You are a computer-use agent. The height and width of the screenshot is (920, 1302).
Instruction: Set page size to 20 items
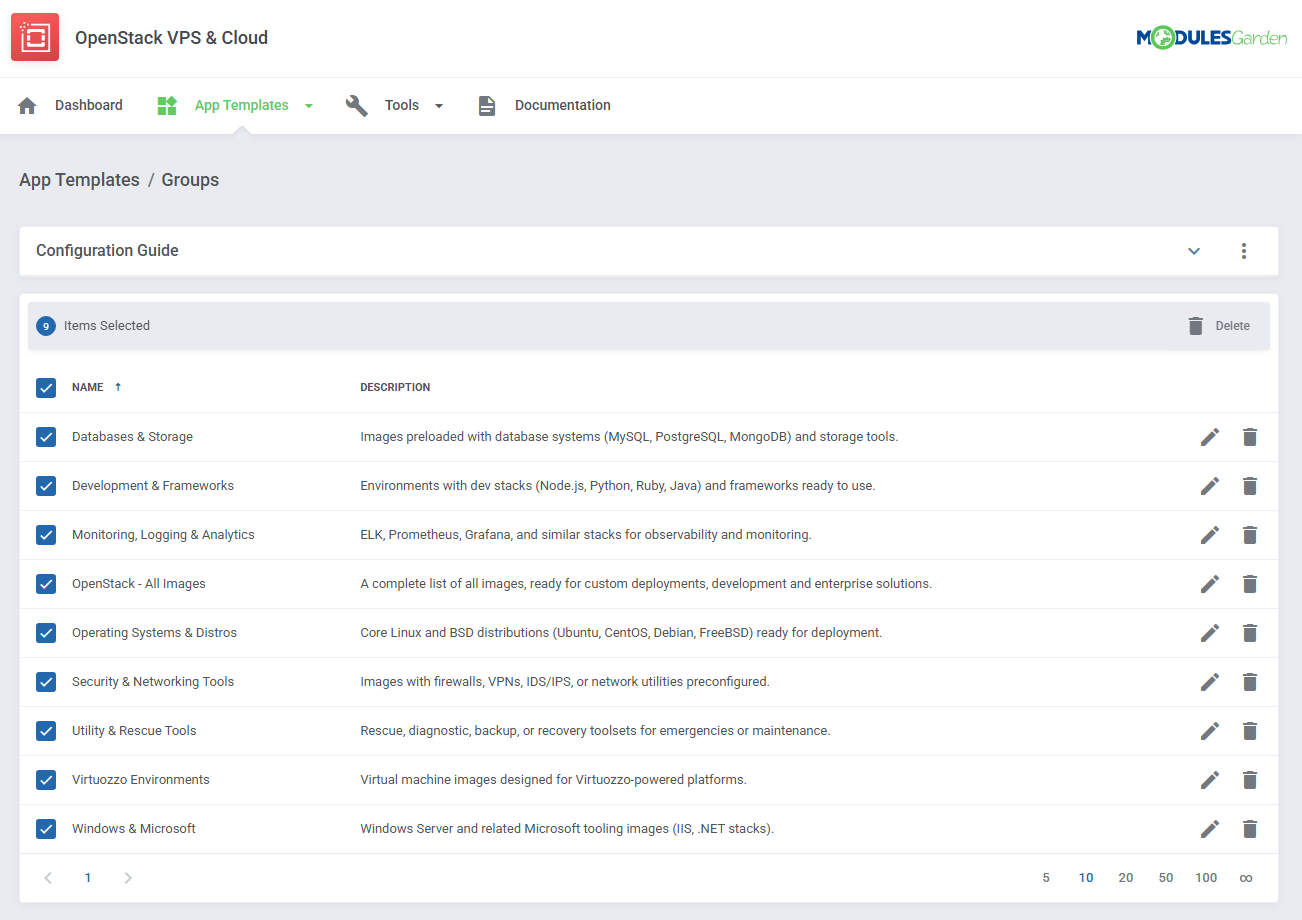pyautogui.click(x=1126, y=878)
